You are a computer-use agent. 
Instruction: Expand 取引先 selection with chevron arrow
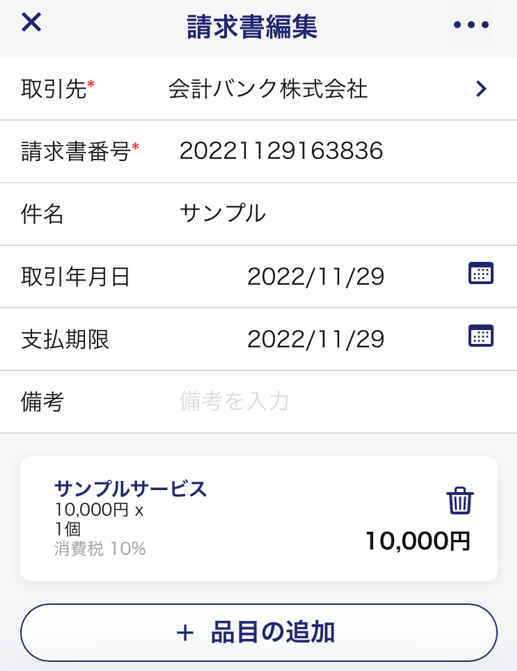481,89
